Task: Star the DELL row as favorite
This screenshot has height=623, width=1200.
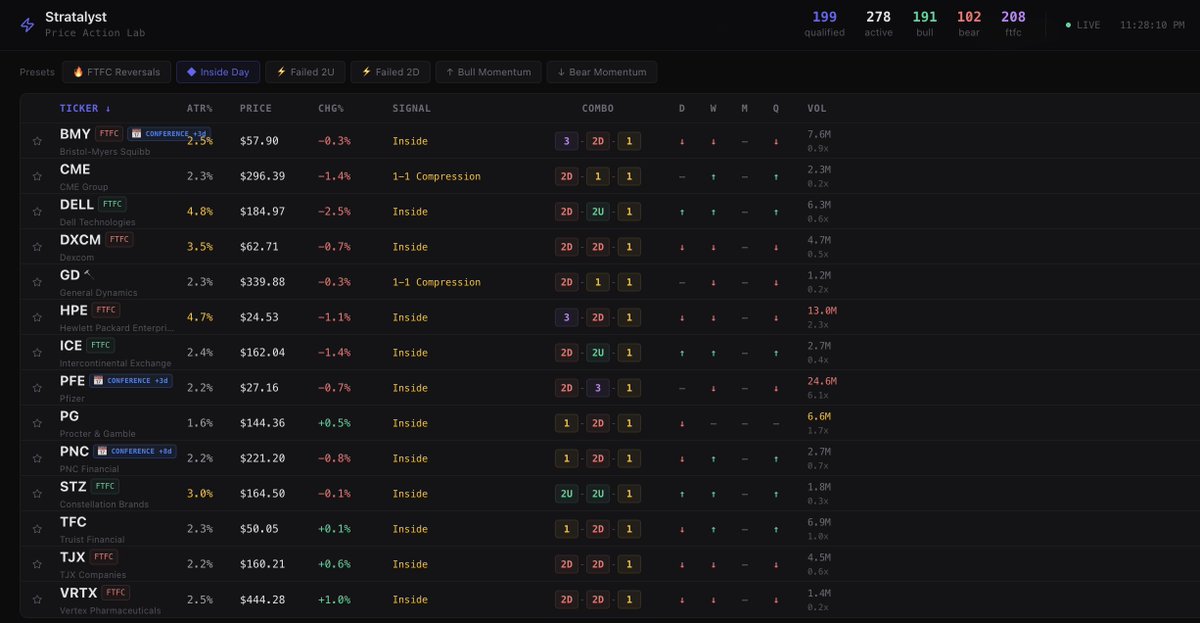Action: pyautogui.click(x=37, y=212)
